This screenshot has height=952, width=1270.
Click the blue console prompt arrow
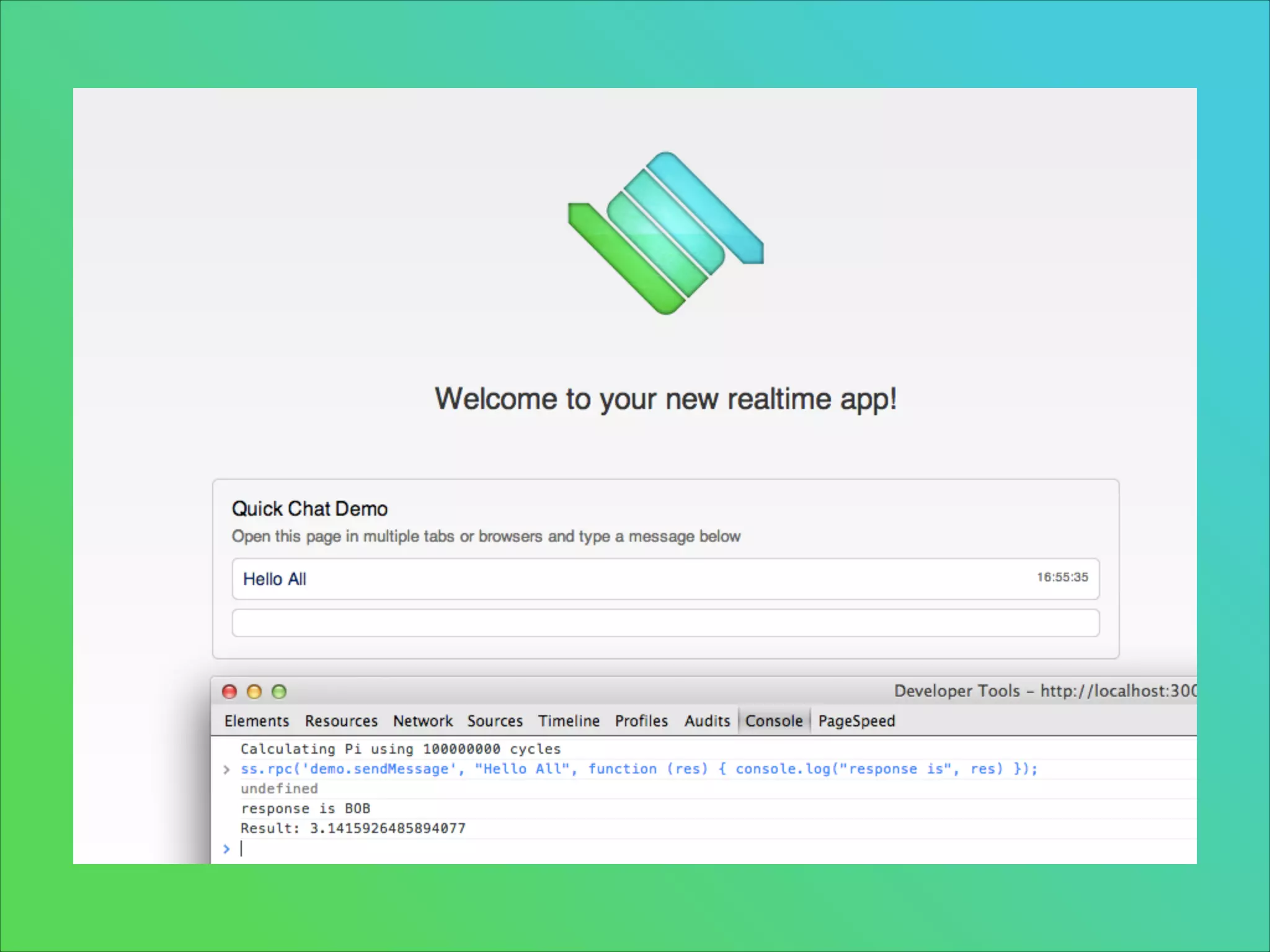tap(226, 848)
